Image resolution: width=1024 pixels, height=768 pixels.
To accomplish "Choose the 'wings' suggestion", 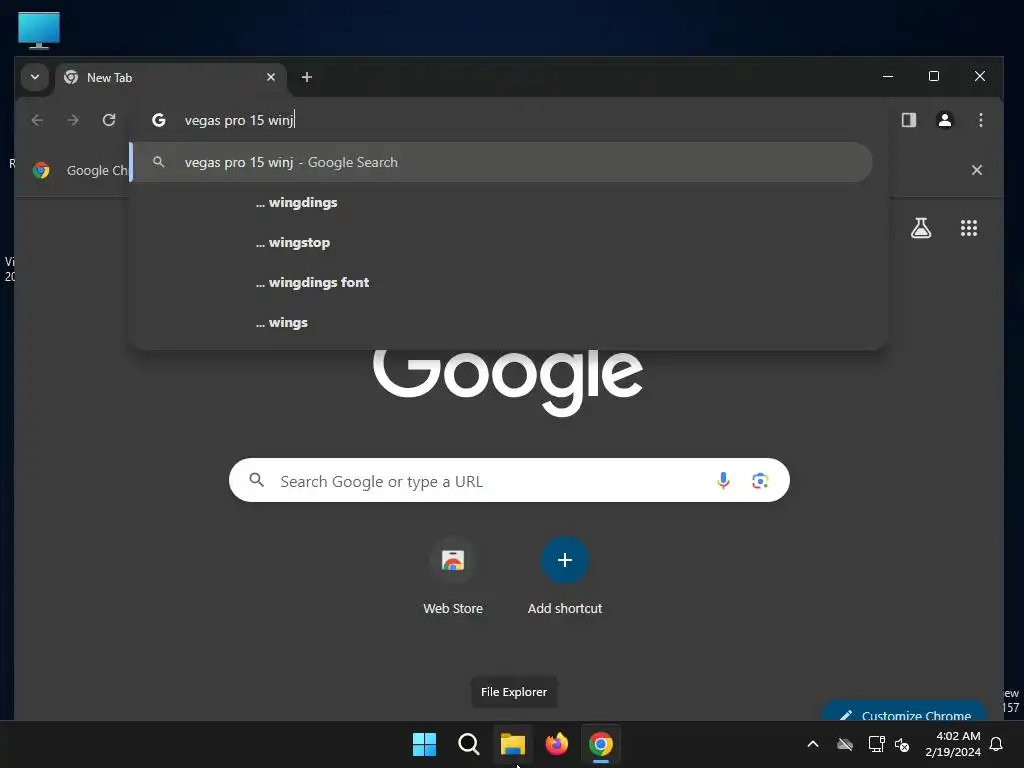I will (502, 323).
